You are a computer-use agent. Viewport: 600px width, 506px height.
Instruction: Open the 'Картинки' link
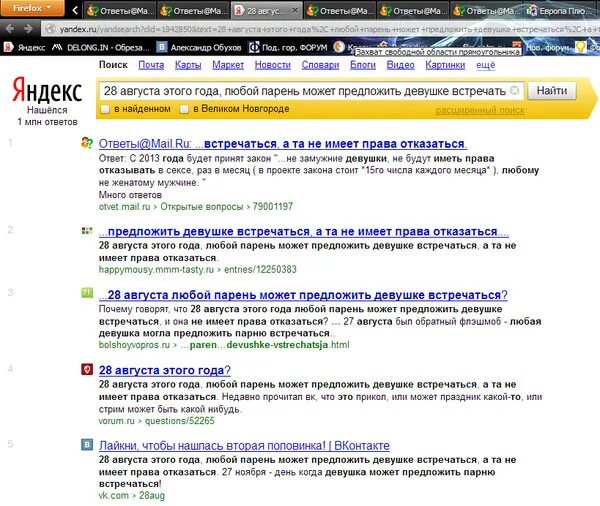point(445,65)
